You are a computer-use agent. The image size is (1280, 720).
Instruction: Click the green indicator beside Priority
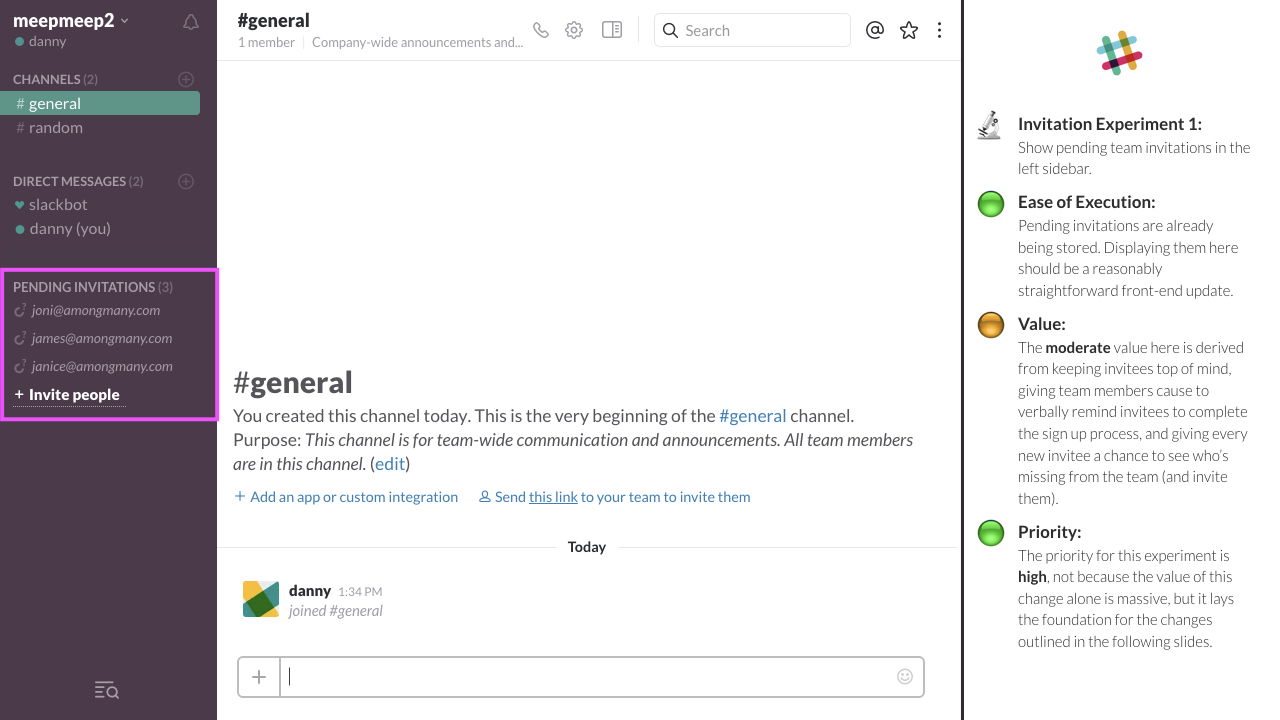(x=990, y=533)
